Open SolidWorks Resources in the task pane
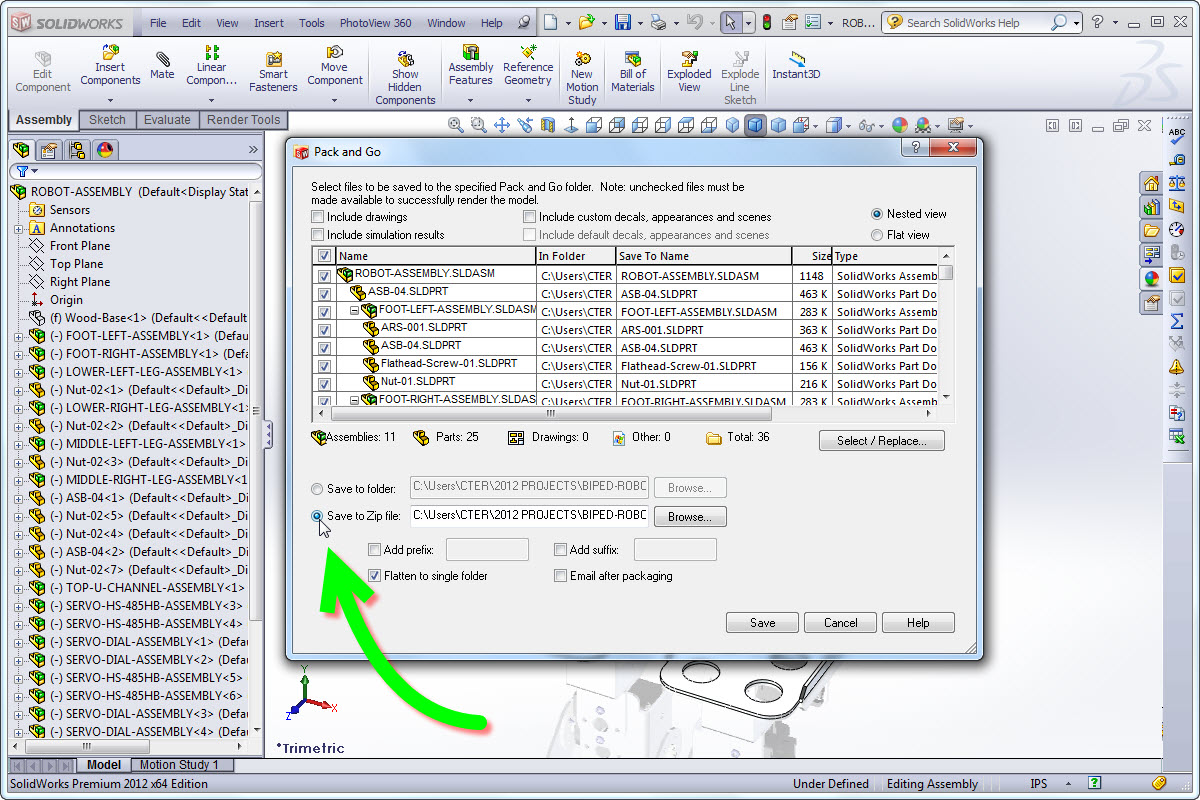The height and width of the screenshot is (800, 1200). (x=1151, y=183)
